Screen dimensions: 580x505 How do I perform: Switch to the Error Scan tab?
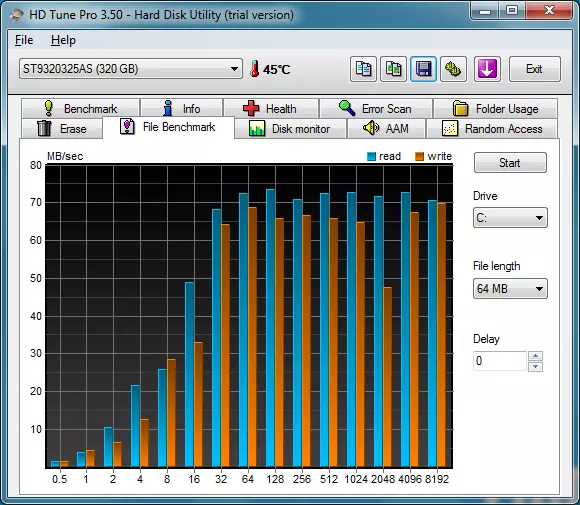pos(376,109)
